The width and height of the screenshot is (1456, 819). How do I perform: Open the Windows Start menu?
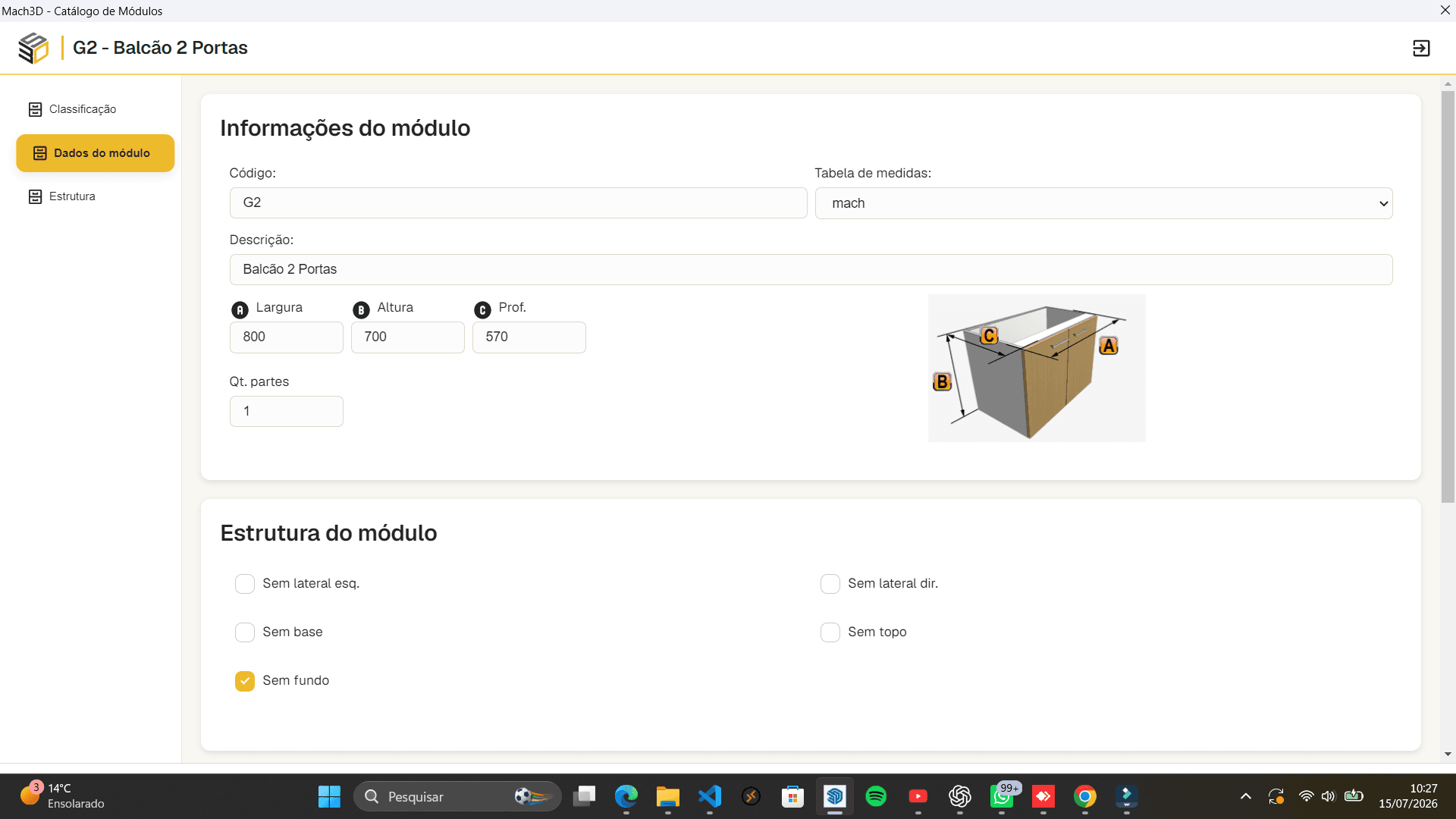[x=329, y=797]
